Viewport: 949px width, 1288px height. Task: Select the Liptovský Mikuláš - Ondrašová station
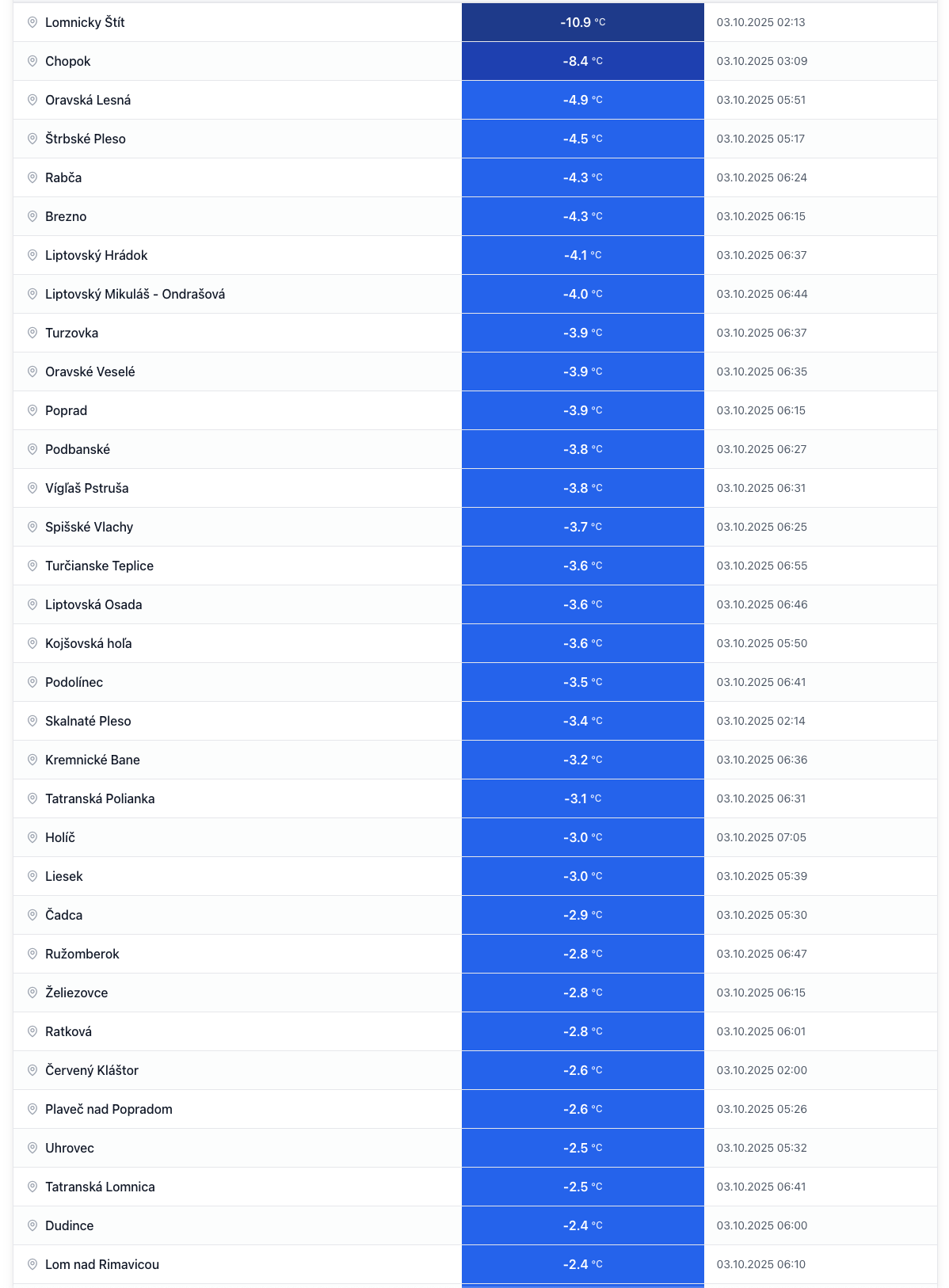pyautogui.click(x=135, y=294)
